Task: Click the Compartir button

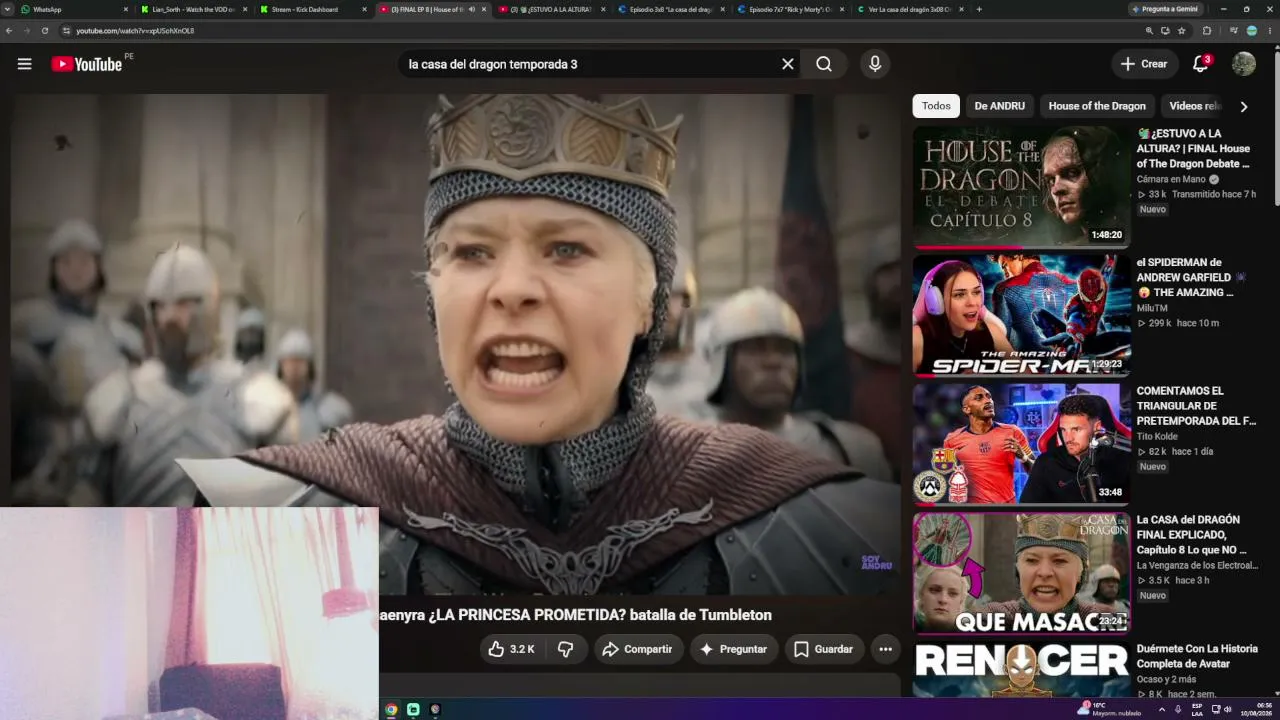Action: 637,649
